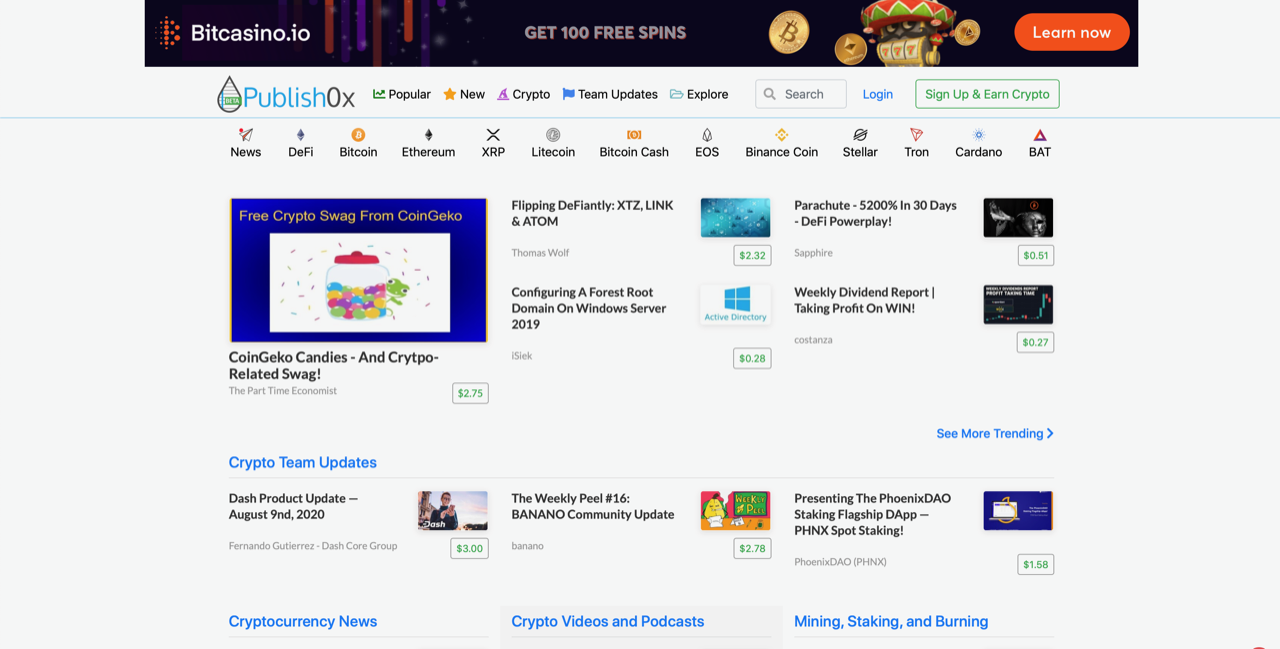This screenshot has width=1280, height=649.
Task: Select the Litecoin icon
Action: coord(553,135)
